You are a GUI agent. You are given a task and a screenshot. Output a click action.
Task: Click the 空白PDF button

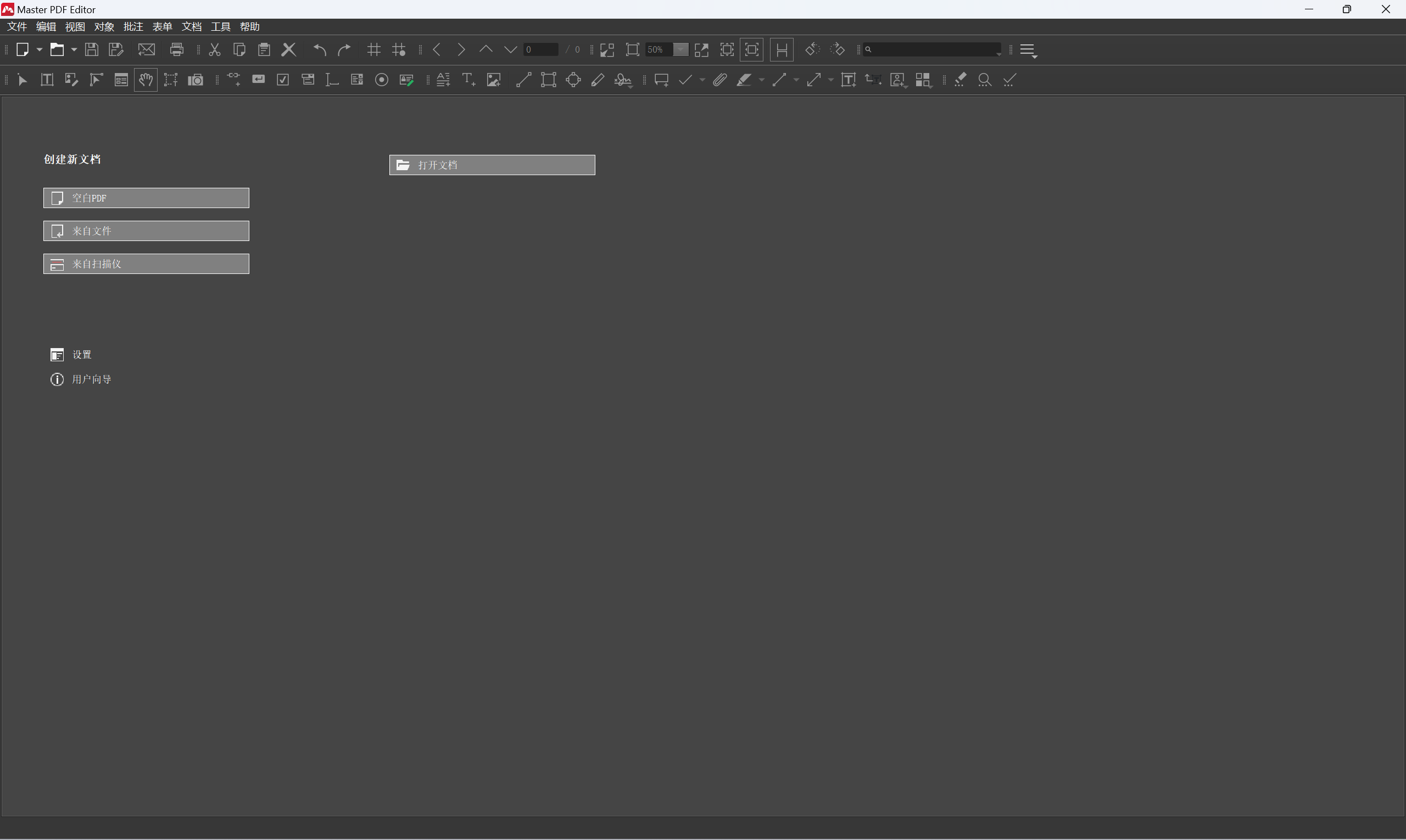click(146, 198)
